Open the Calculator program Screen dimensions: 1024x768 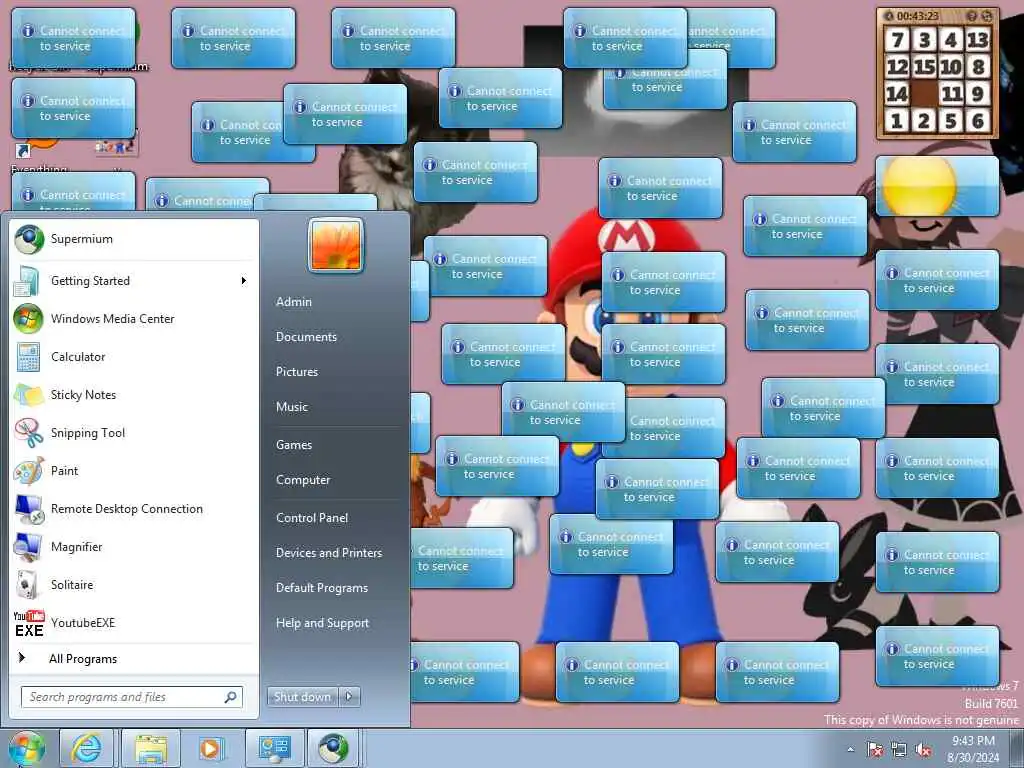pyautogui.click(x=134, y=357)
